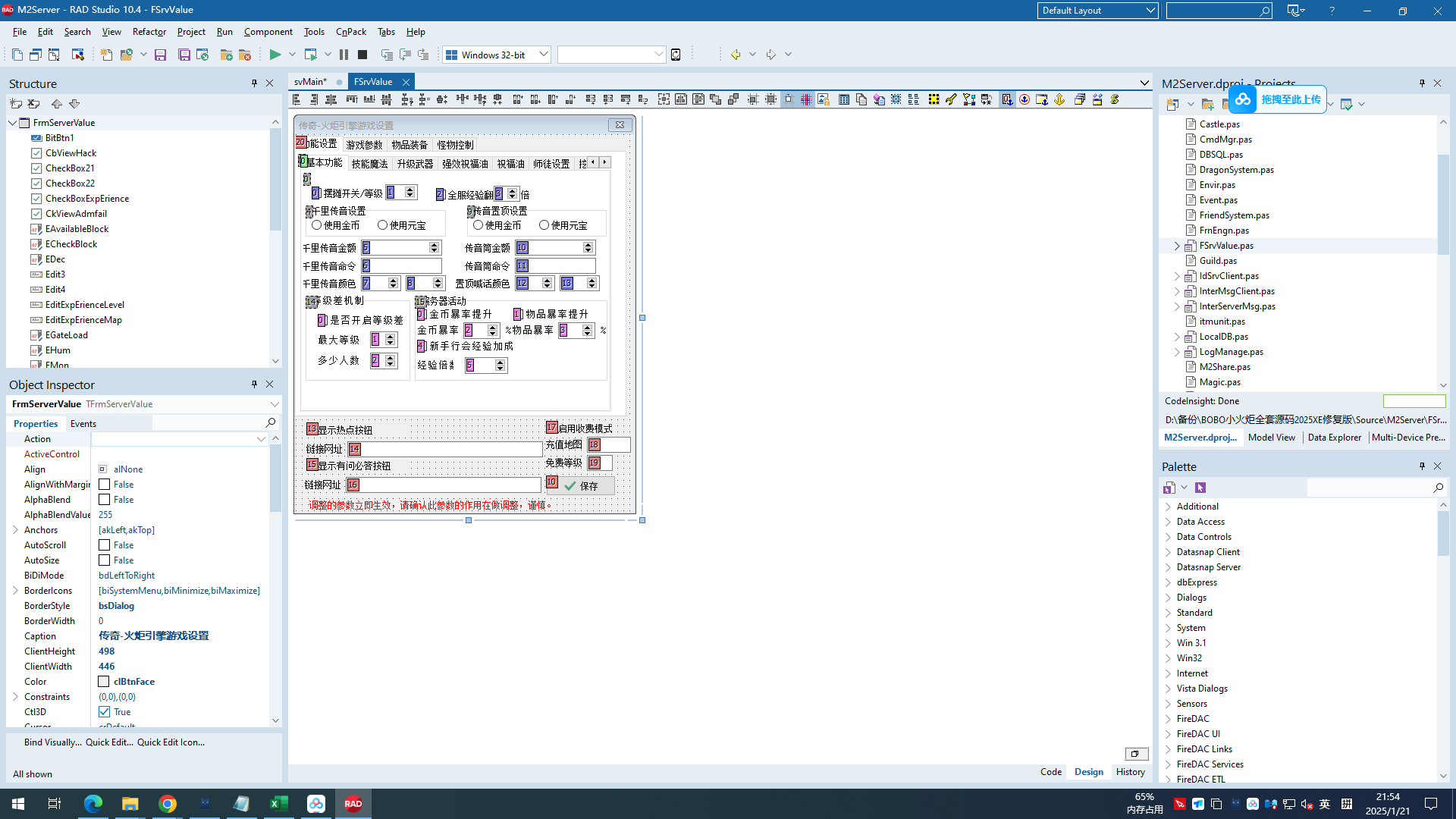
Task: Expand the FSrvValue.pas tree item
Action: coord(1176,245)
